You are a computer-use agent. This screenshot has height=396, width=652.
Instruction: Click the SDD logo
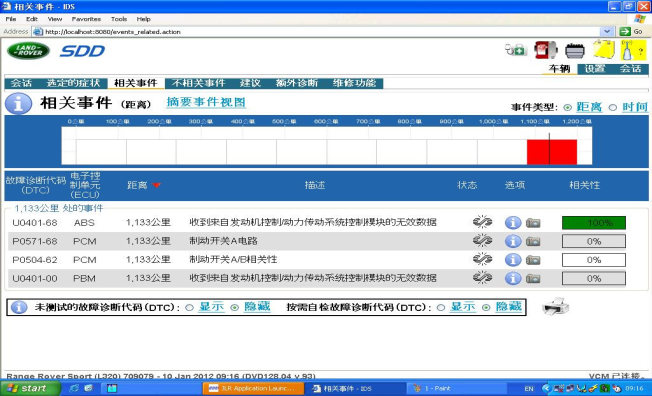click(x=82, y=51)
